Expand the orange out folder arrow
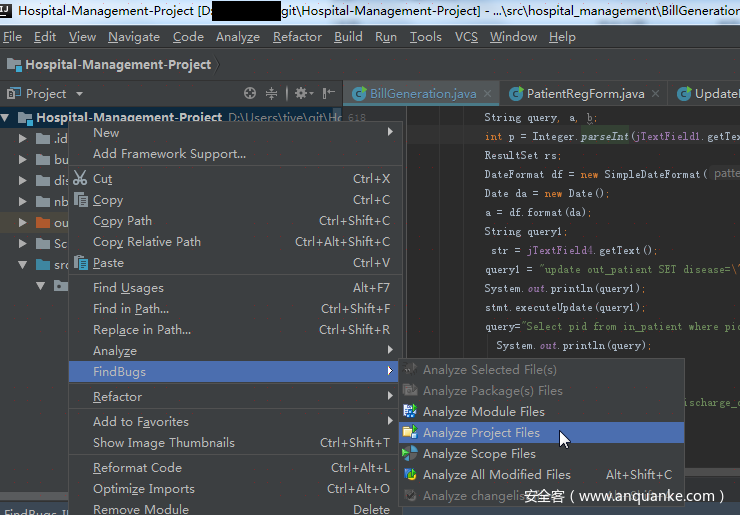Image resolution: width=740 pixels, height=515 pixels. (23, 222)
